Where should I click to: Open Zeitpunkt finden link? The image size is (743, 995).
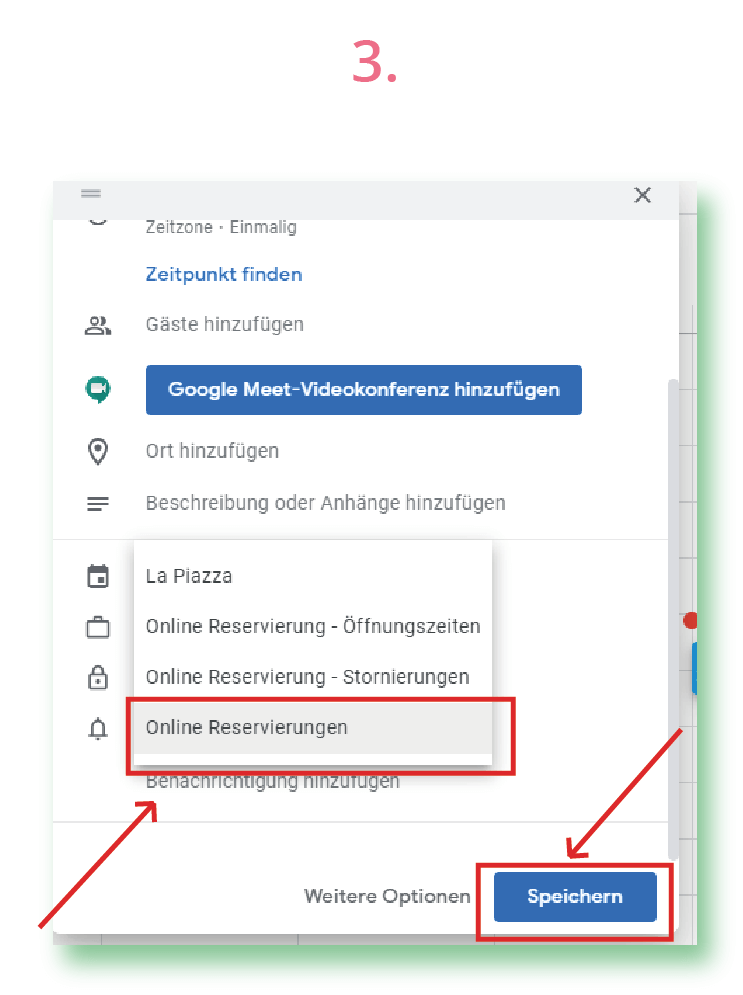tap(224, 274)
